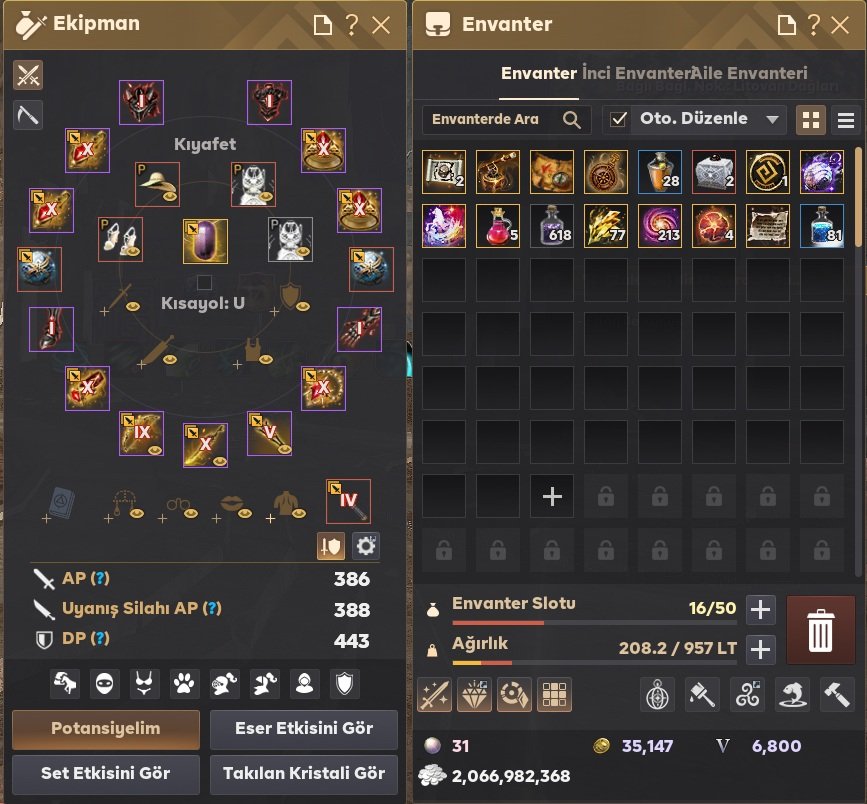The image size is (867, 804).
Task: Toggle the Oto. Düzenle checkbox
Action: [618, 119]
